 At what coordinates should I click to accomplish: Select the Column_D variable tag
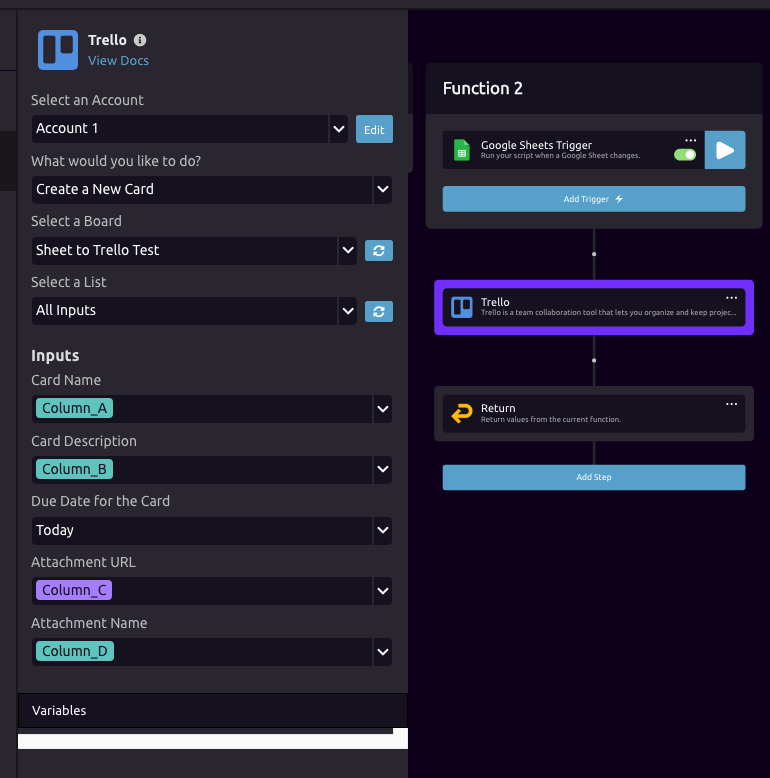pyautogui.click(x=75, y=651)
